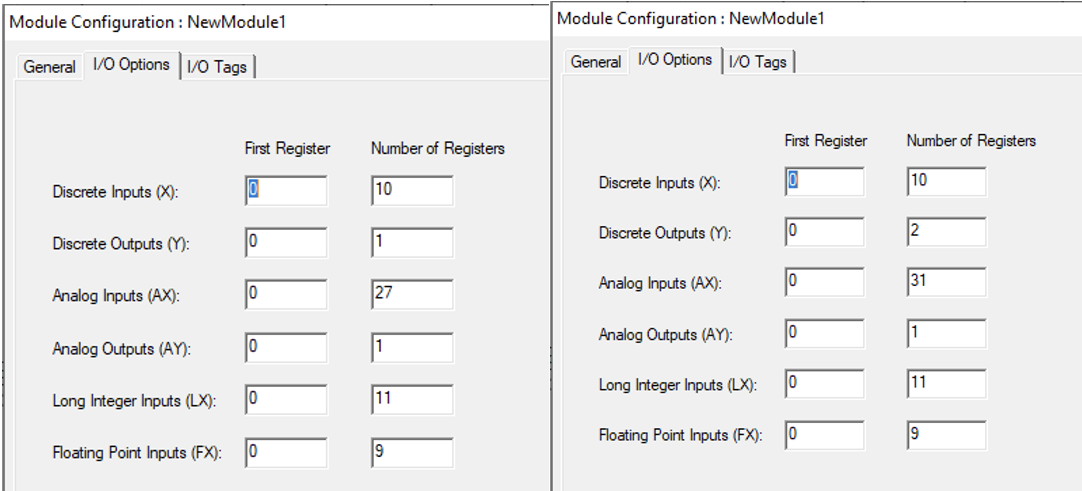Switch to I/O Tags tab in left window
Screen dimensions: 1082x491
[x=218, y=67]
